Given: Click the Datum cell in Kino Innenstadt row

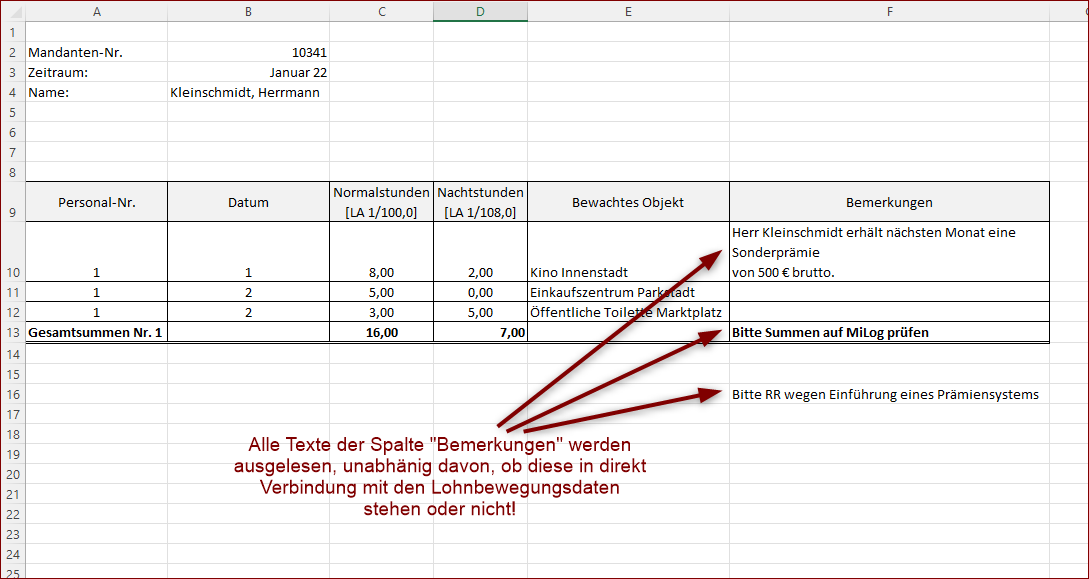Looking at the screenshot, I should (x=249, y=251).
